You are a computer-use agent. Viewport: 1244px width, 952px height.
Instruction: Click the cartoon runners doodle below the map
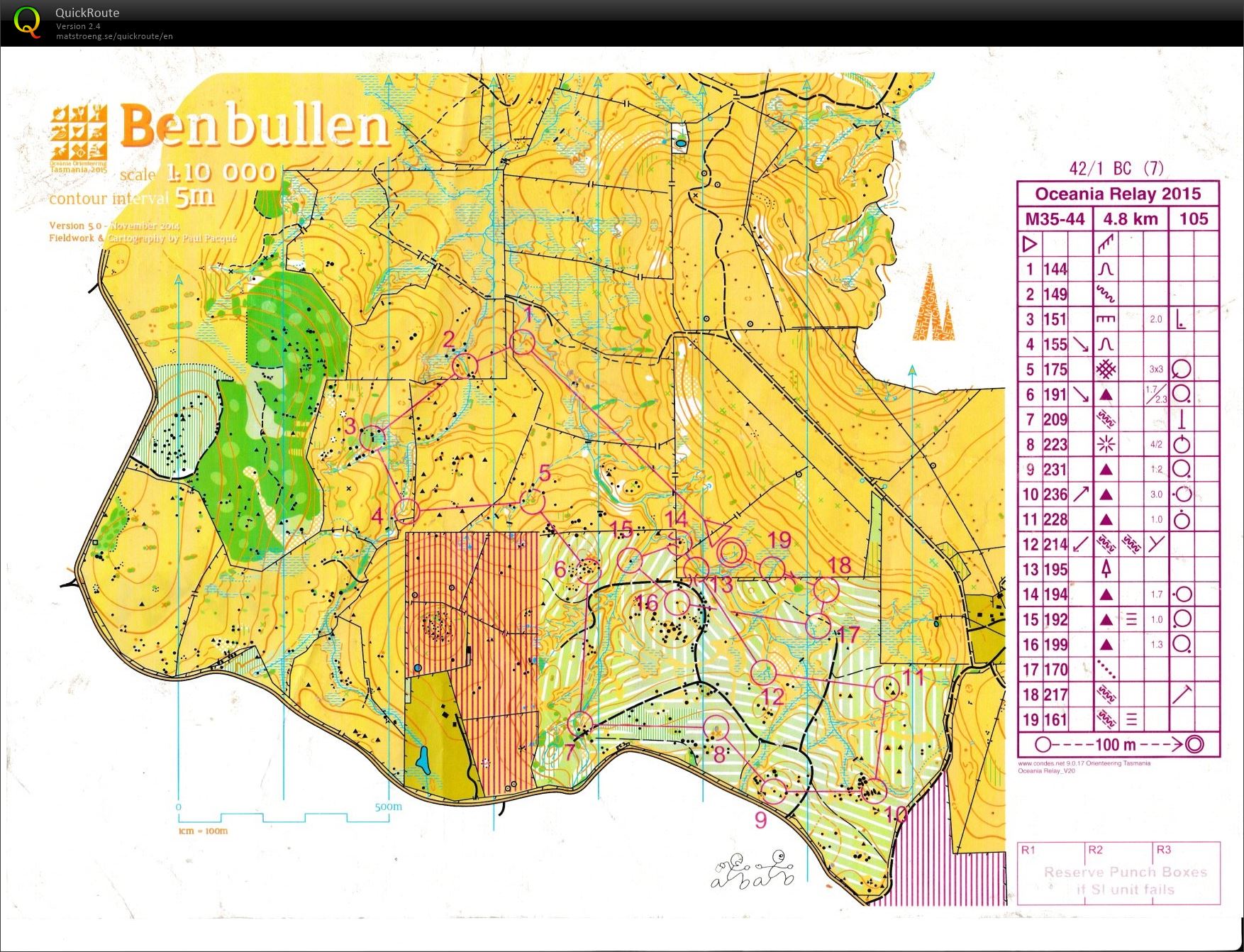pyautogui.click(x=752, y=870)
